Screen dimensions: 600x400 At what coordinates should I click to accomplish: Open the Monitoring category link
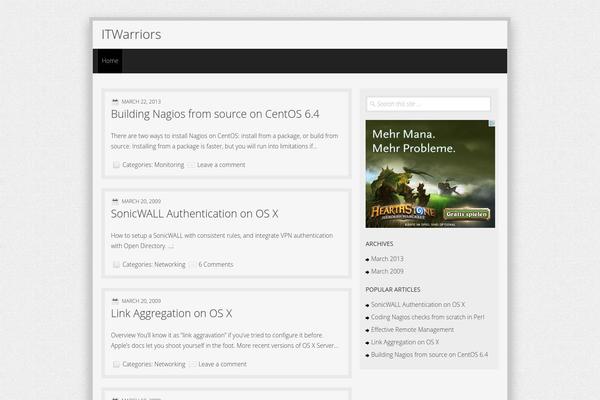pos(169,165)
